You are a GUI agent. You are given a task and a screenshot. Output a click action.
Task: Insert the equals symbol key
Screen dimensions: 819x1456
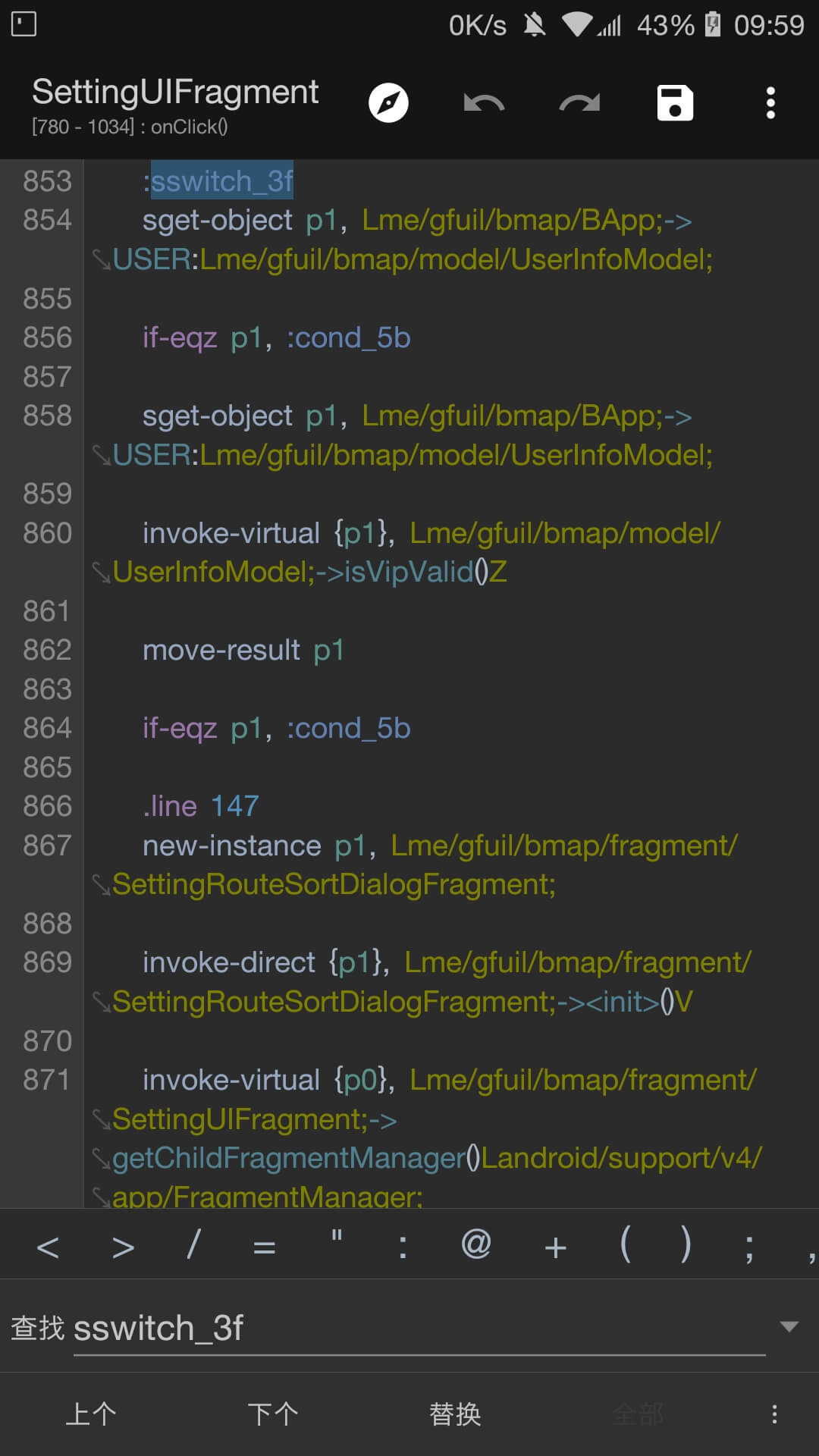(264, 1247)
